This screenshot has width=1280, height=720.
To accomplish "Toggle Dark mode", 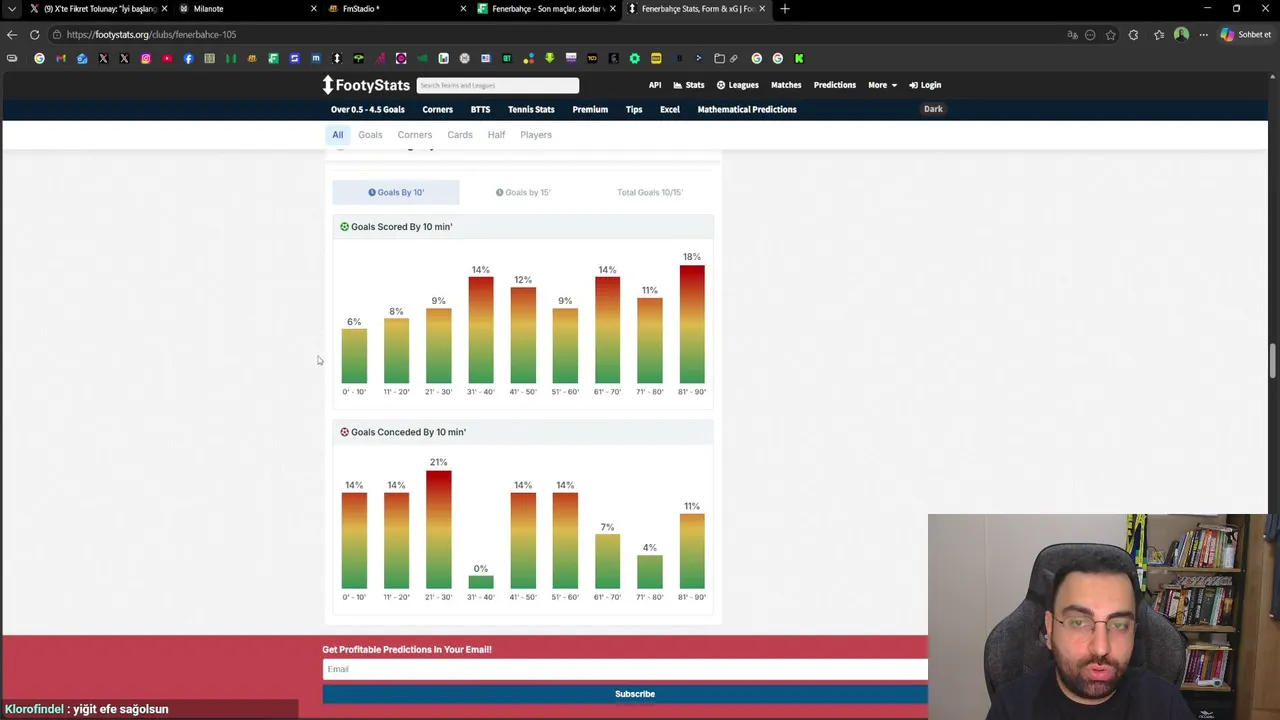I will (933, 109).
